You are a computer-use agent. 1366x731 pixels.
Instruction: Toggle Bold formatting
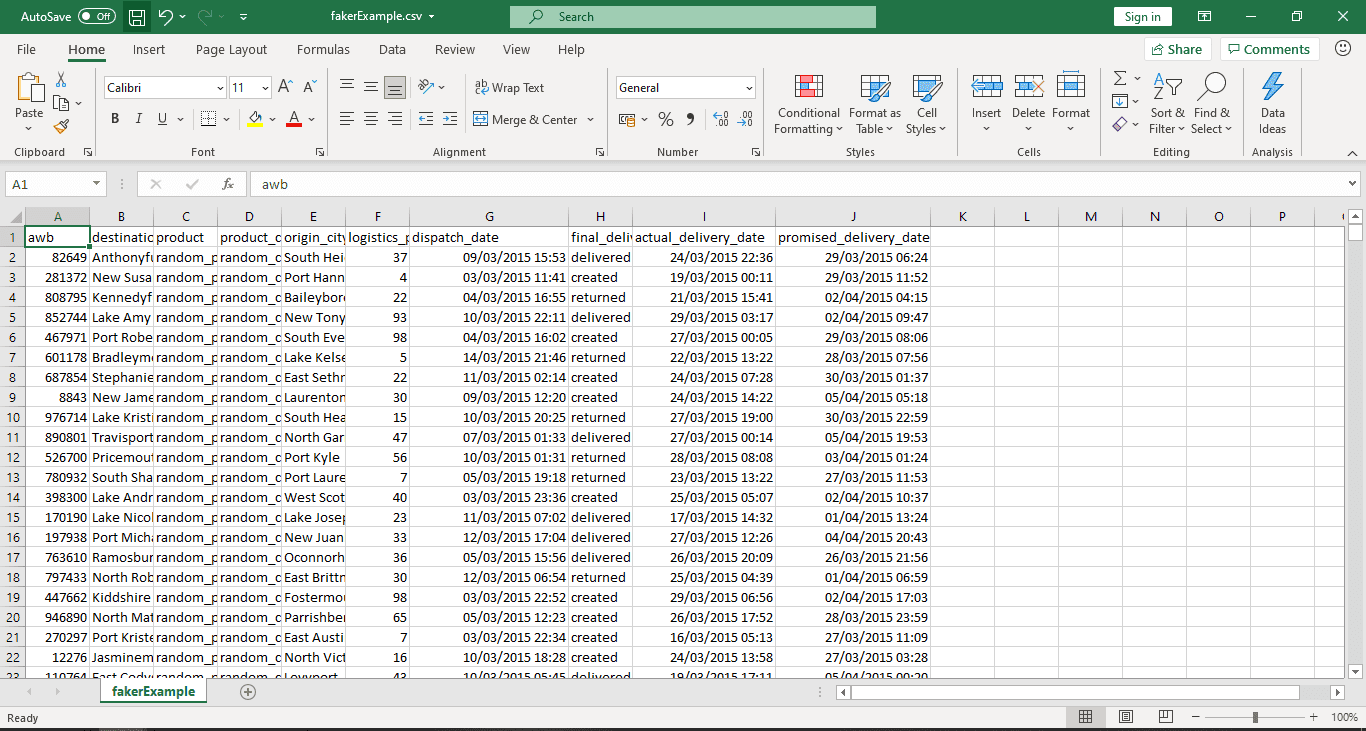(114, 119)
